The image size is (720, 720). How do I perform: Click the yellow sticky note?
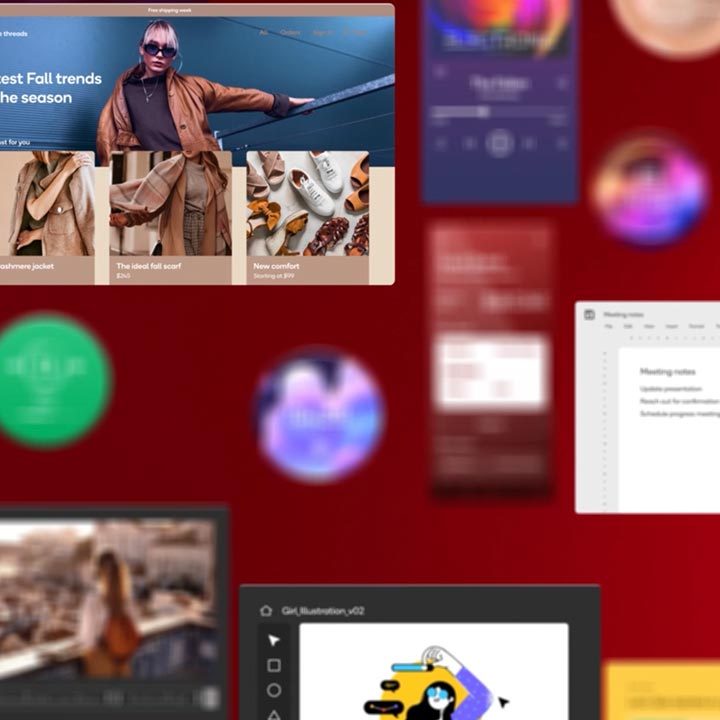662,691
